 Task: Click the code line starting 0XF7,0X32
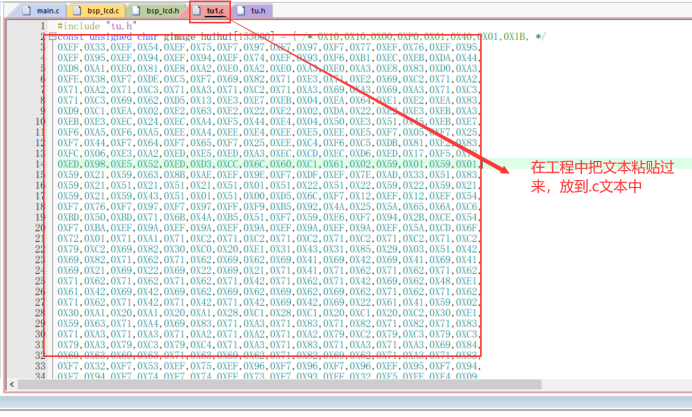(268, 366)
